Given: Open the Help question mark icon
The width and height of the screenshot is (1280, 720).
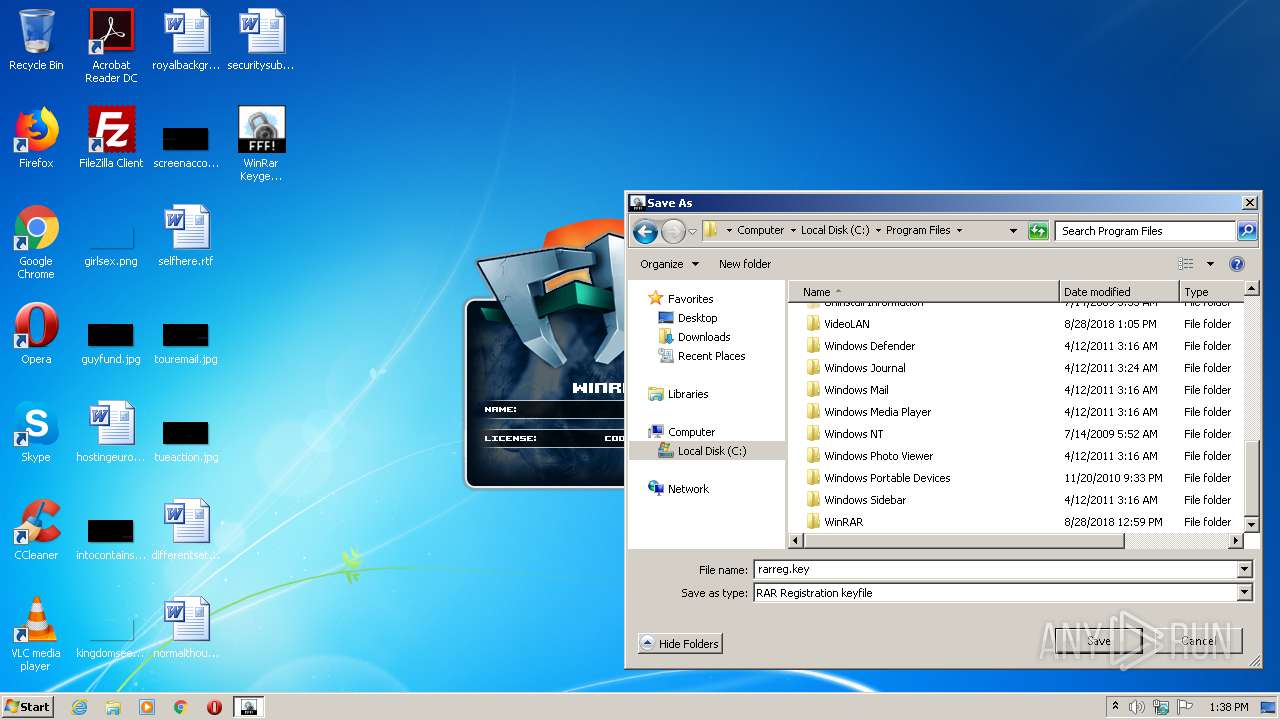Looking at the screenshot, I should (x=1236, y=264).
